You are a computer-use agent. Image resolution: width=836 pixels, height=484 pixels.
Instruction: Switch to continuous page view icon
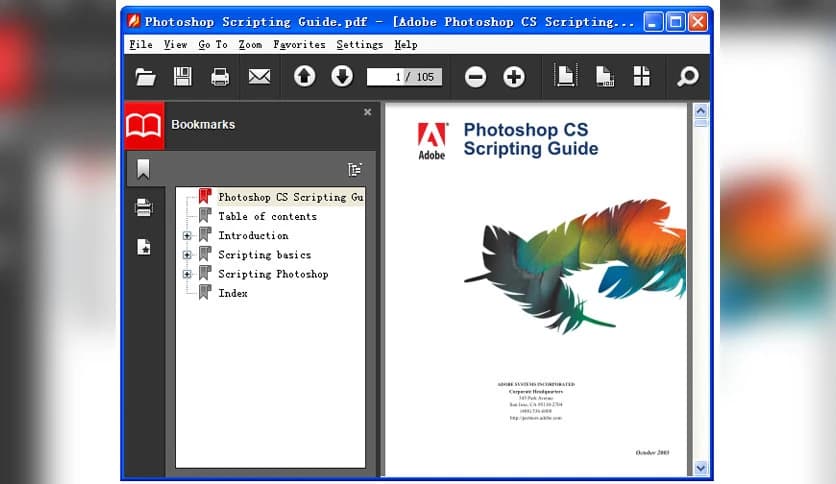[x=605, y=76]
